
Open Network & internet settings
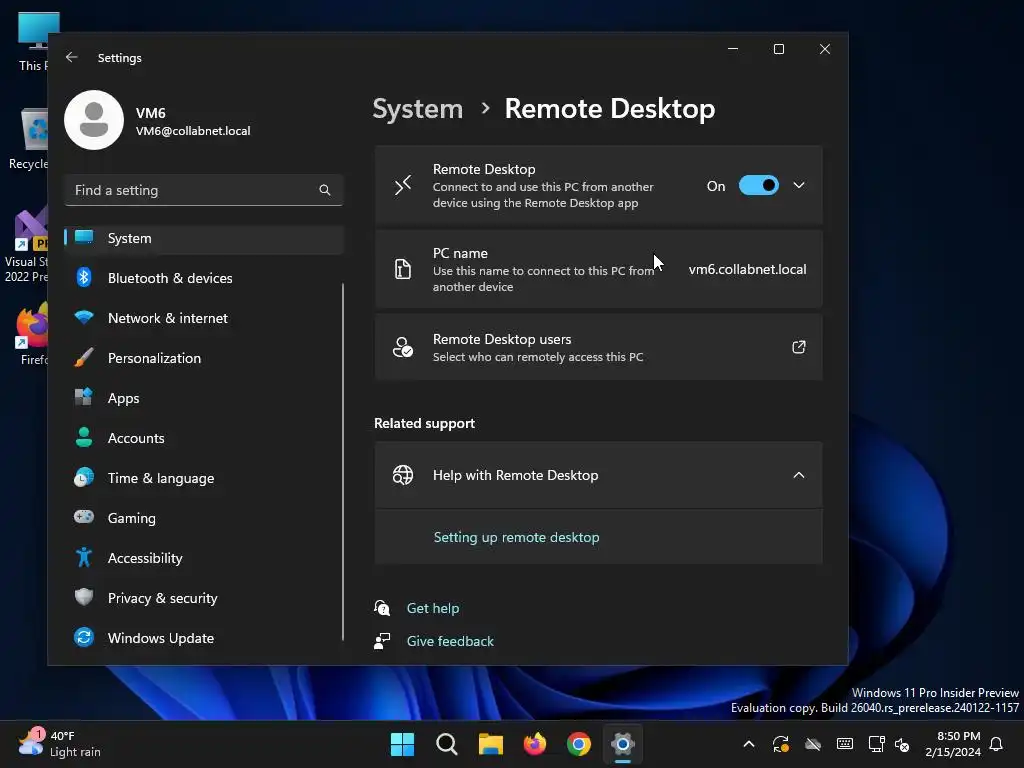204,318
